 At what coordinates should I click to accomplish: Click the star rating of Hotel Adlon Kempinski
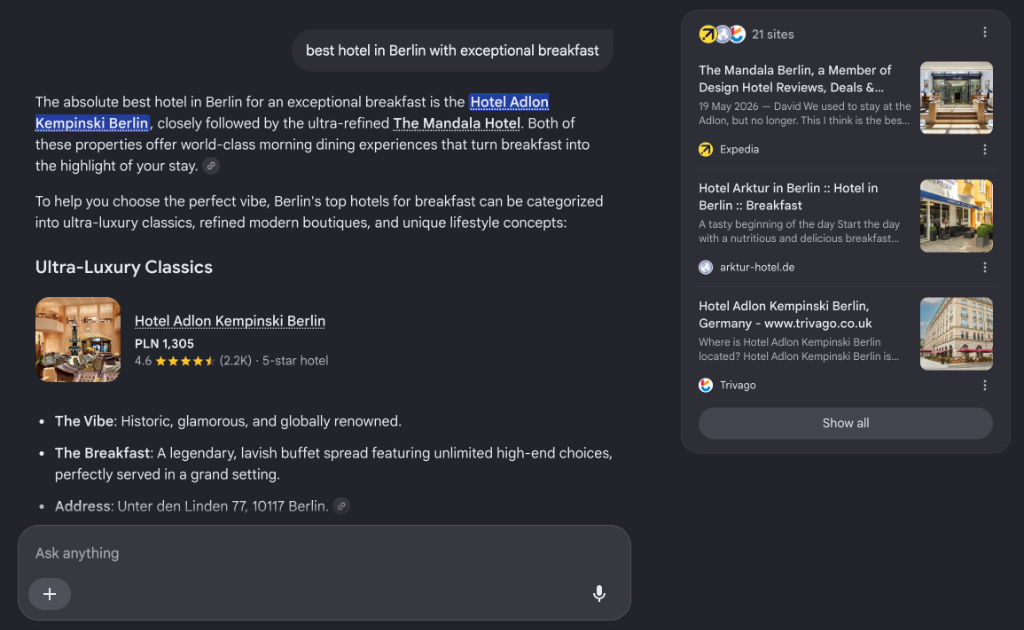click(x=185, y=361)
